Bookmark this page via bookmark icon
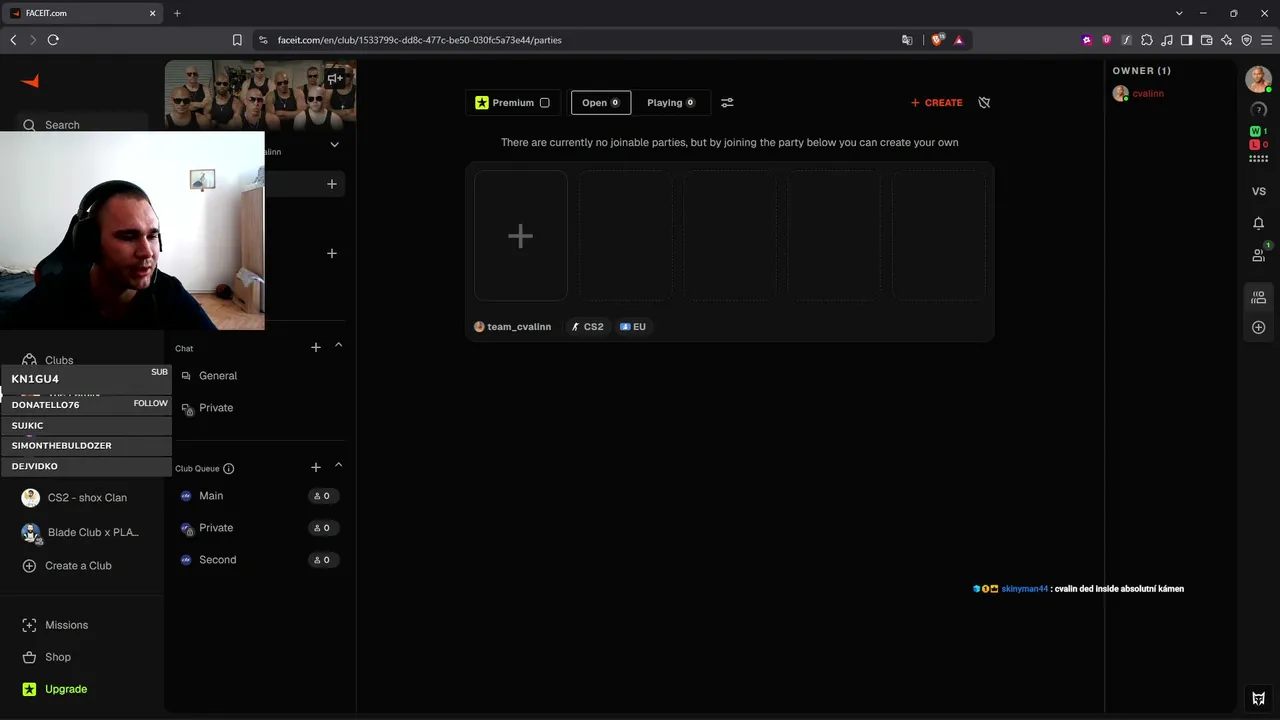This screenshot has height=720, width=1280. 237,40
